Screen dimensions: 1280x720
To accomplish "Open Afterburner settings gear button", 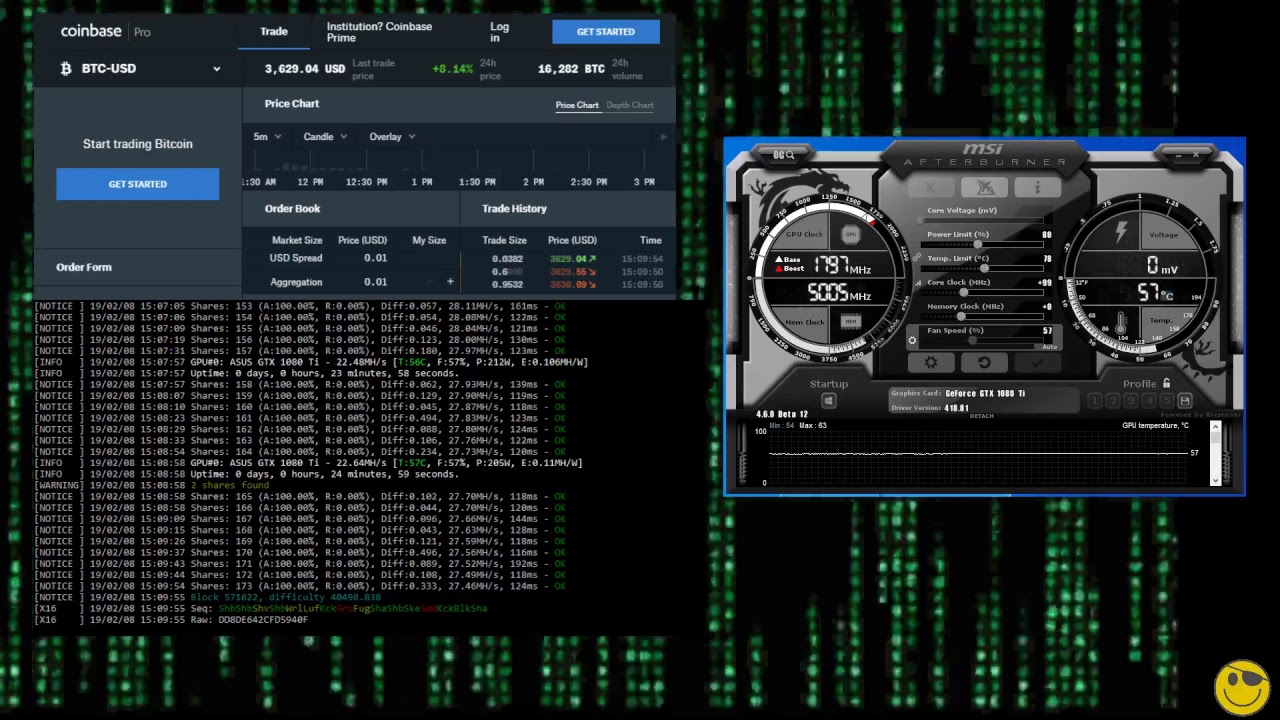I will [x=931, y=363].
